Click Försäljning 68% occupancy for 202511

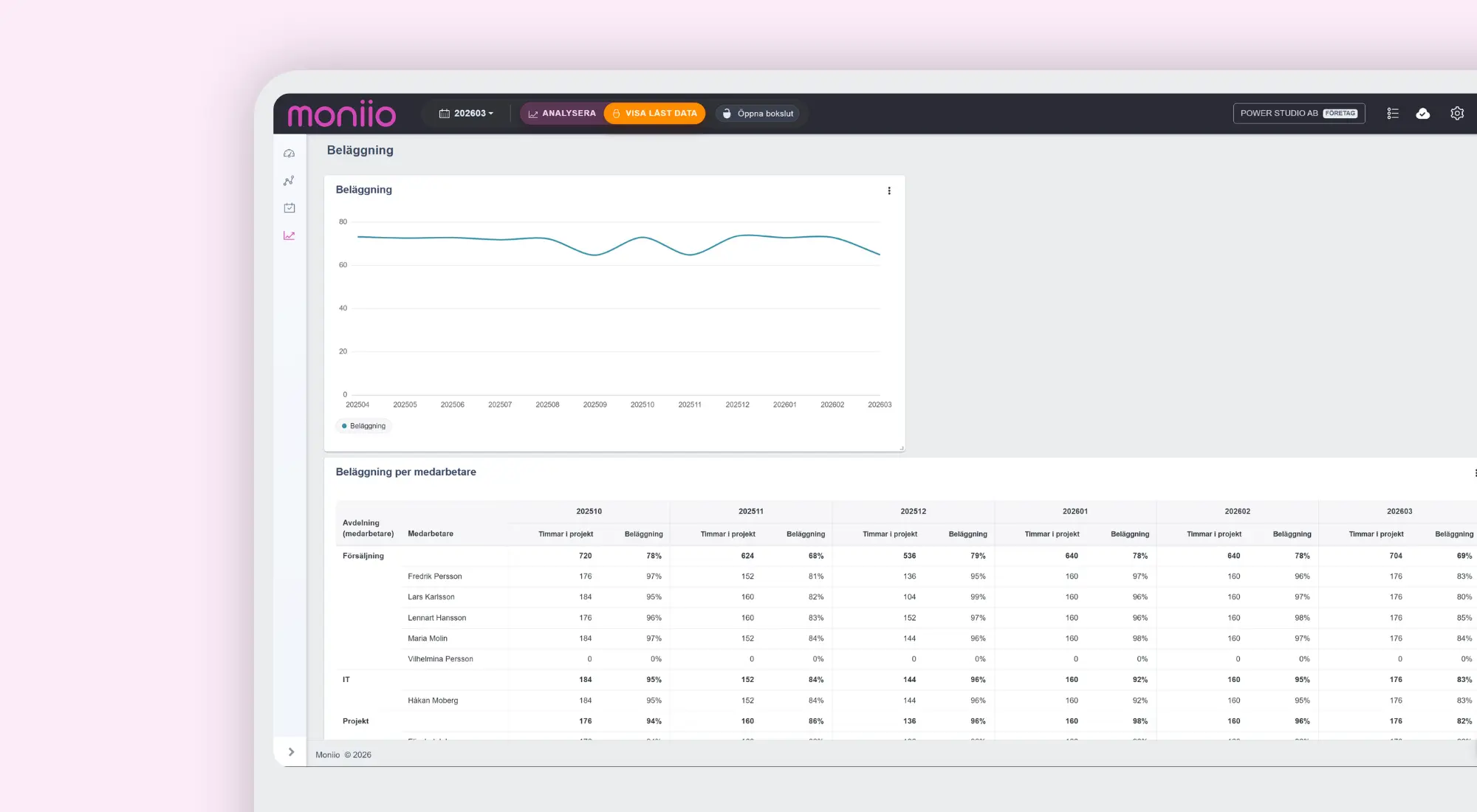tap(816, 556)
